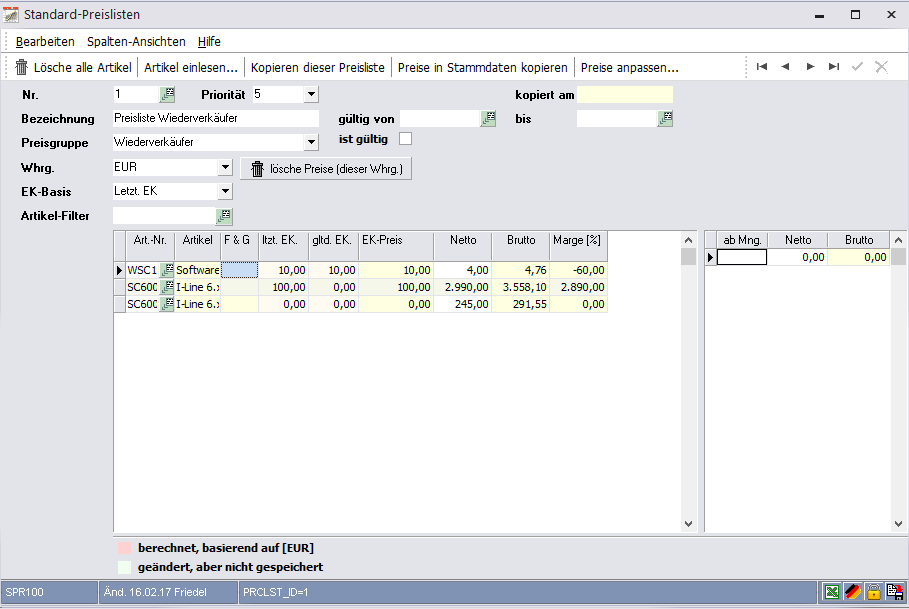The width and height of the screenshot is (909, 609).
Task: Open the lookup icon beside the Nr. field
Action: click(x=168, y=94)
